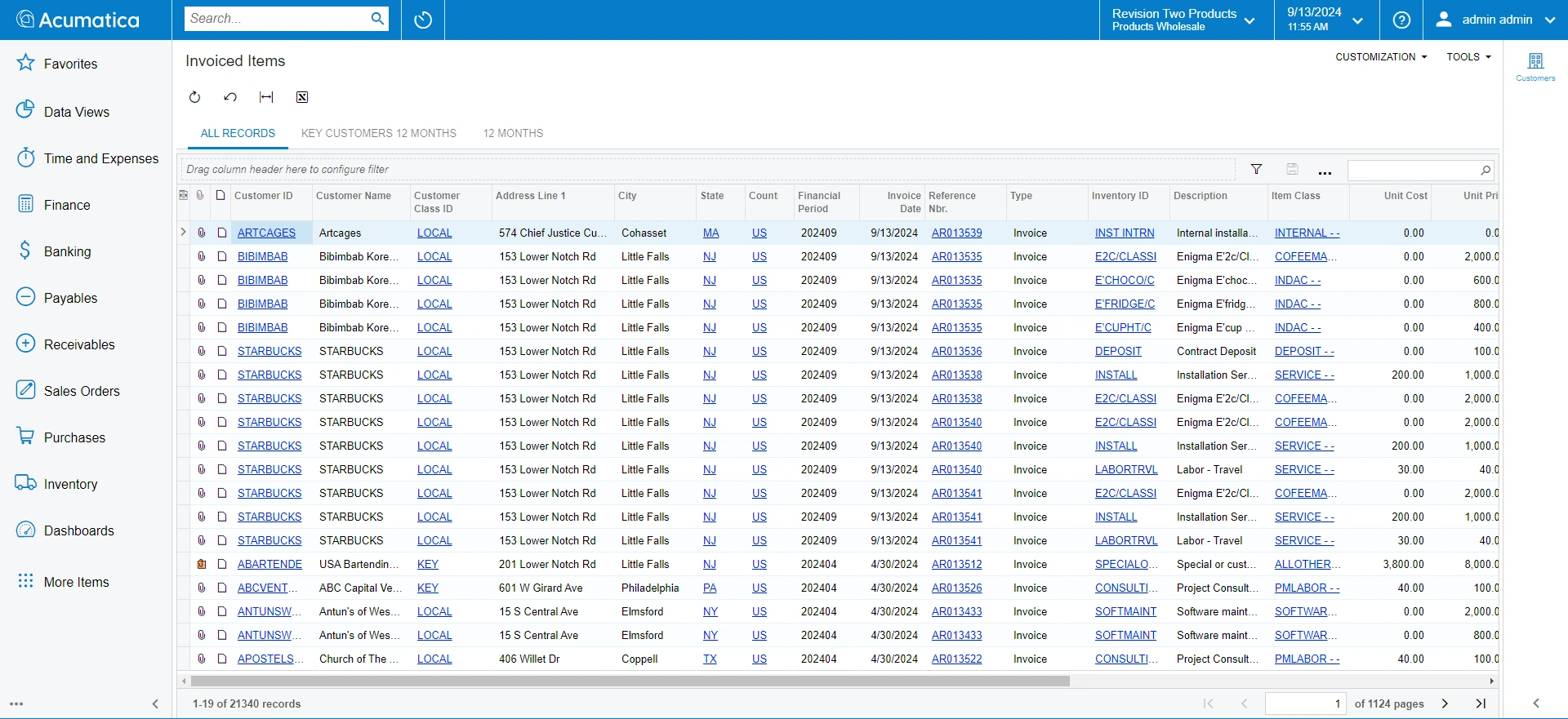Viewport: 1568px width, 719px height.
Task: Open the recent history clock icon
Action: (423, 20)
